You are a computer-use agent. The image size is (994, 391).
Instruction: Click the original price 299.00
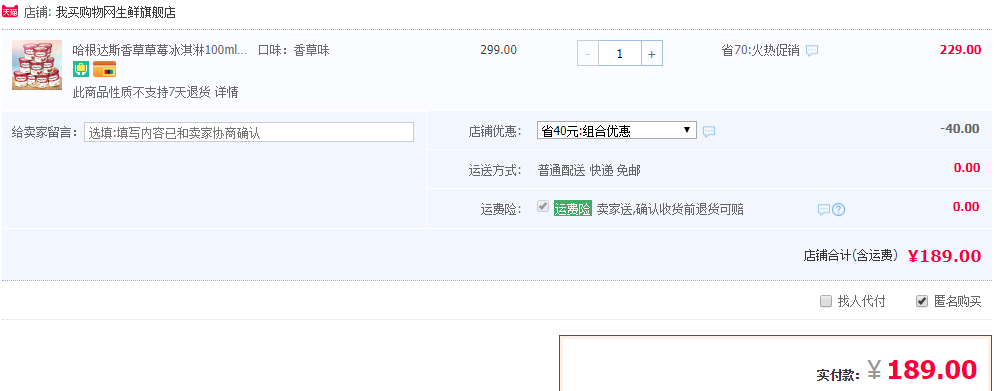click(x=498, y=50)
